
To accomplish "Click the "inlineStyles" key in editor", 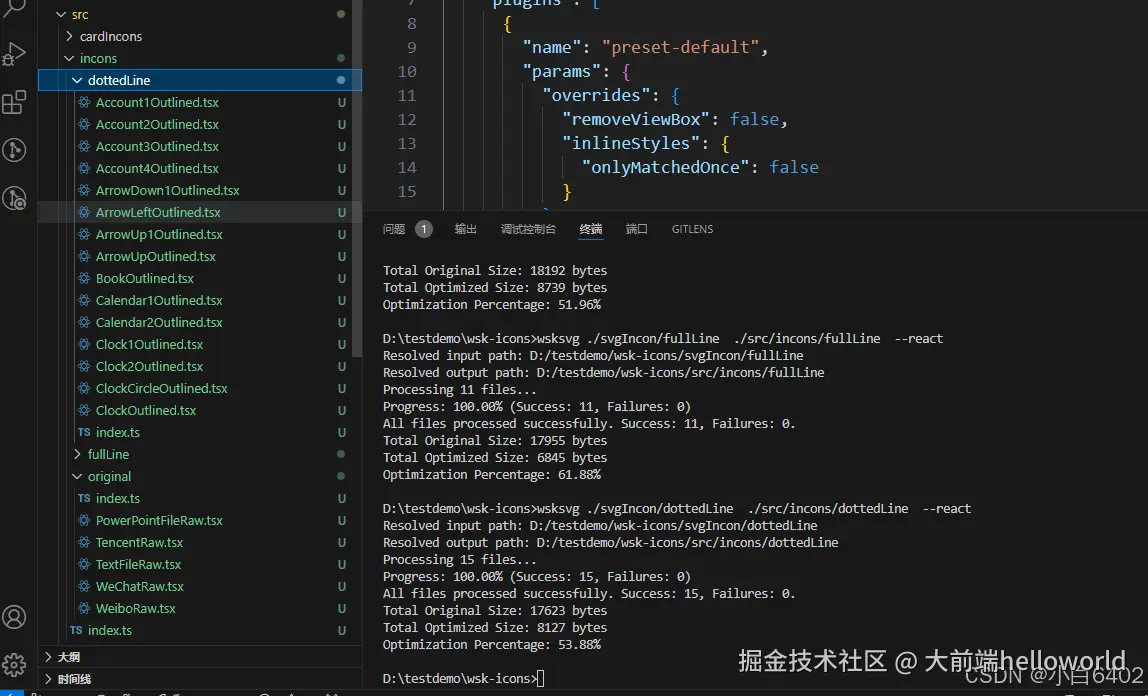I will click(630, 143).
